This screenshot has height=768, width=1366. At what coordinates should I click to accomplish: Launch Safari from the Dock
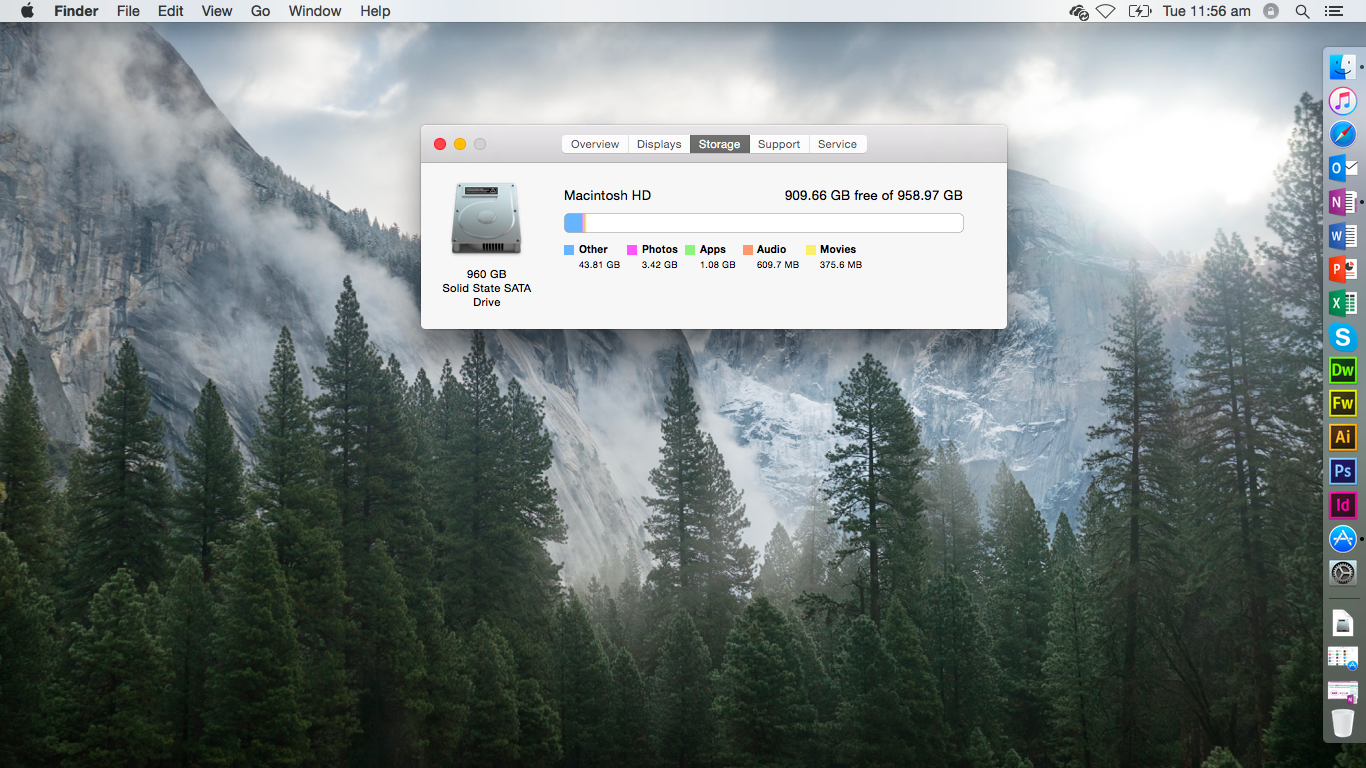[x=1342, y=134]
